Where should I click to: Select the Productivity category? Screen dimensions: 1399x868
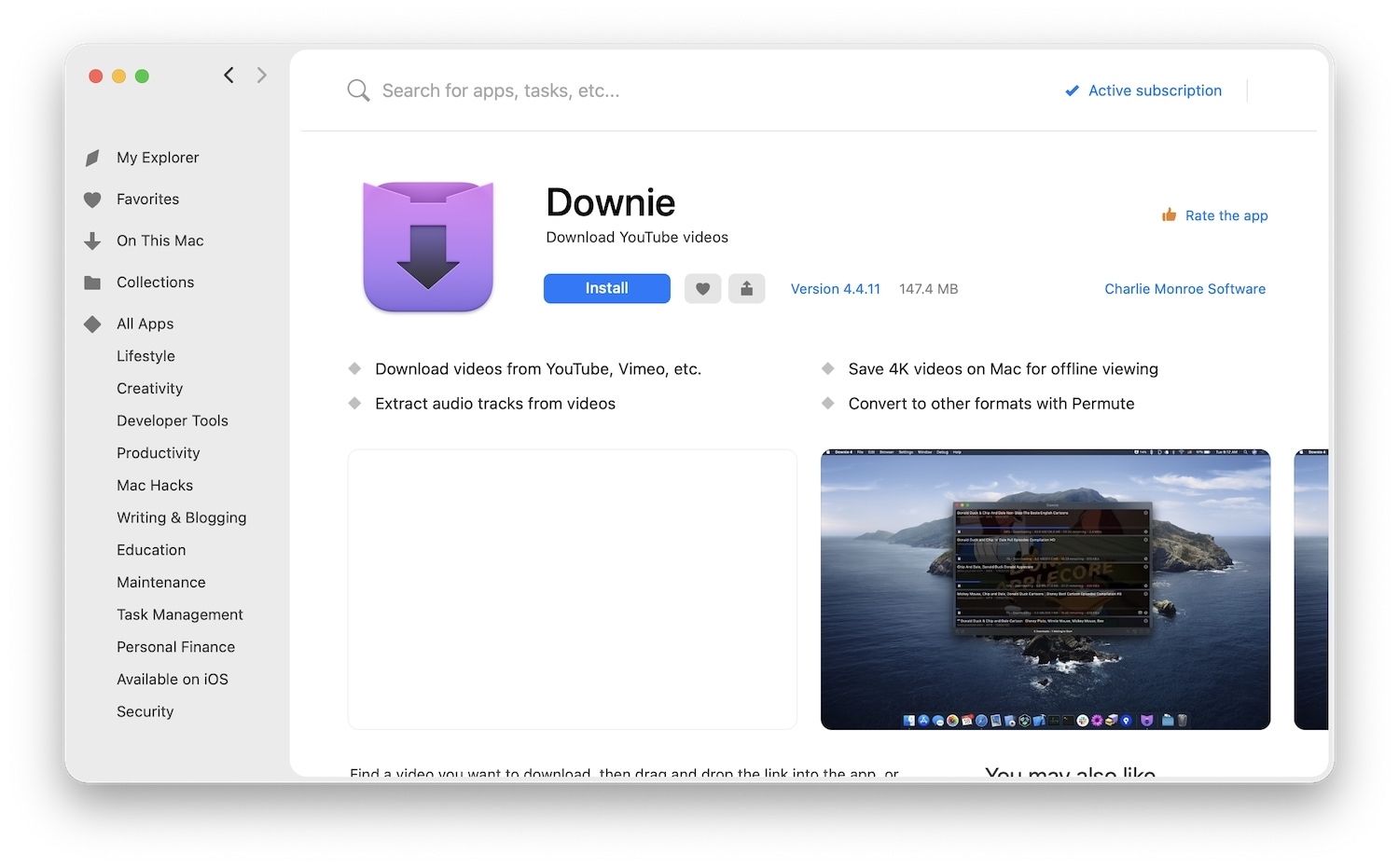(159, 453)
